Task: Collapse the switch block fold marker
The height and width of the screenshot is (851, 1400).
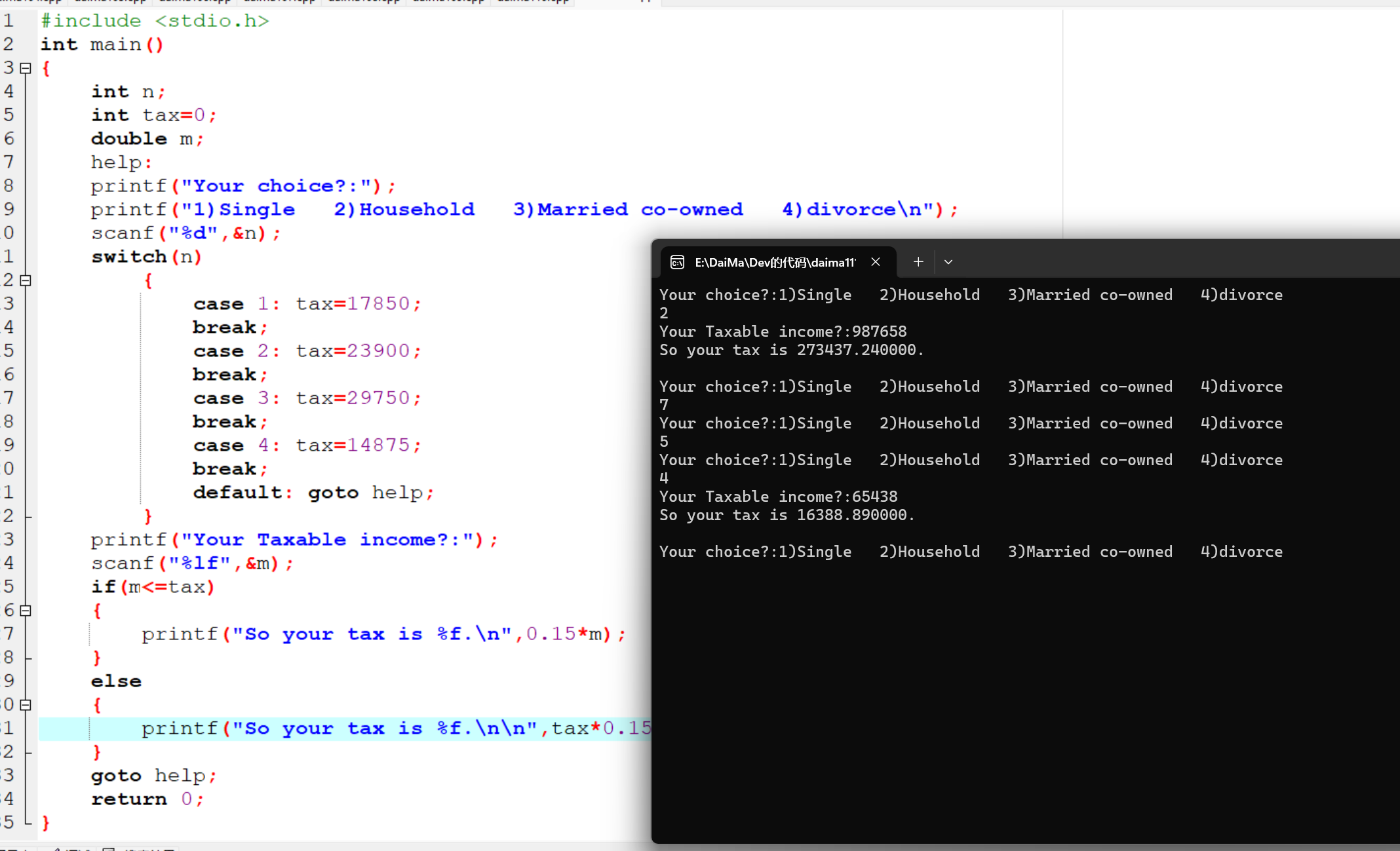Action: 26,280
